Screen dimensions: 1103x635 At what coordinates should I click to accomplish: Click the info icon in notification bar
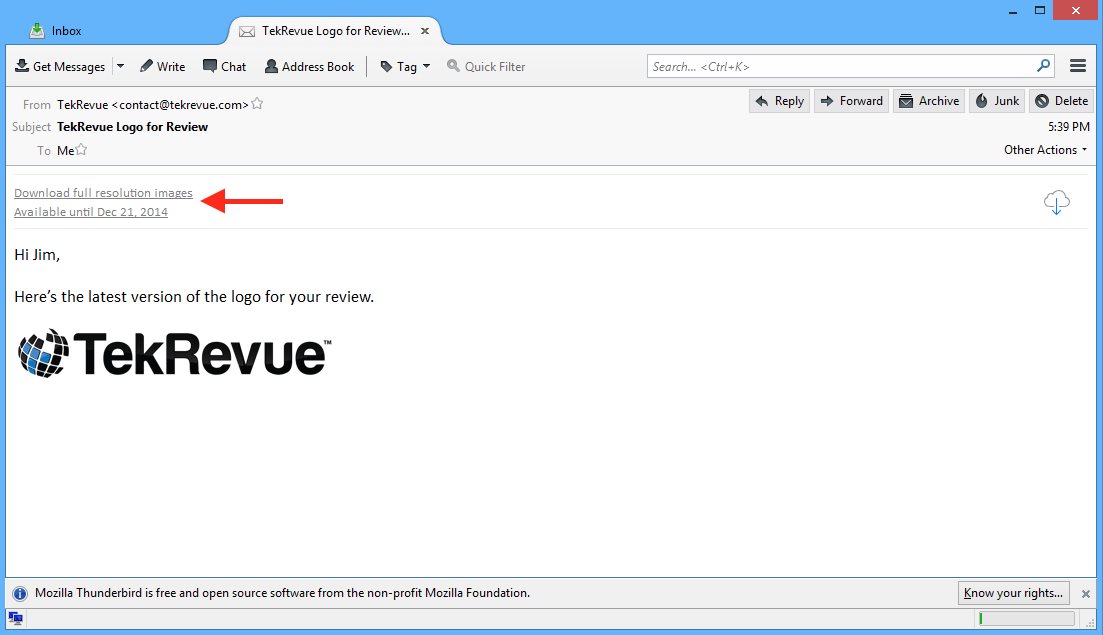20,594
